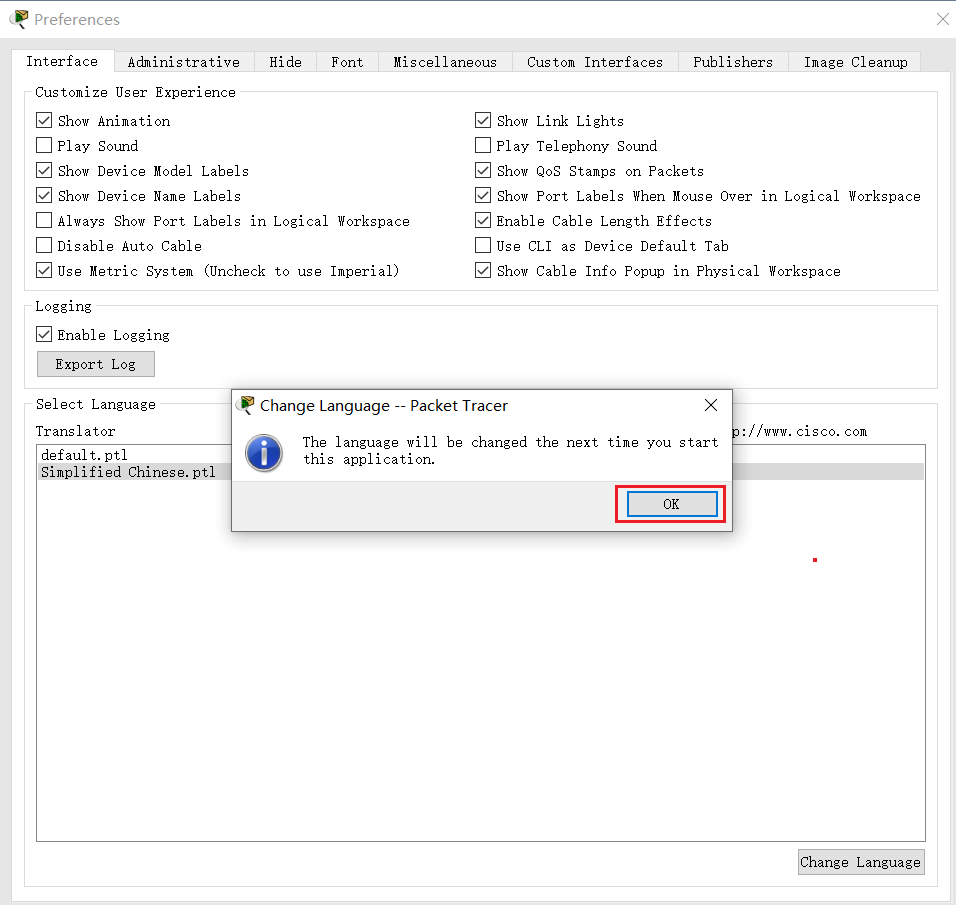Click OK in Change Language dialog
The image size is (956, 905).
672,504
